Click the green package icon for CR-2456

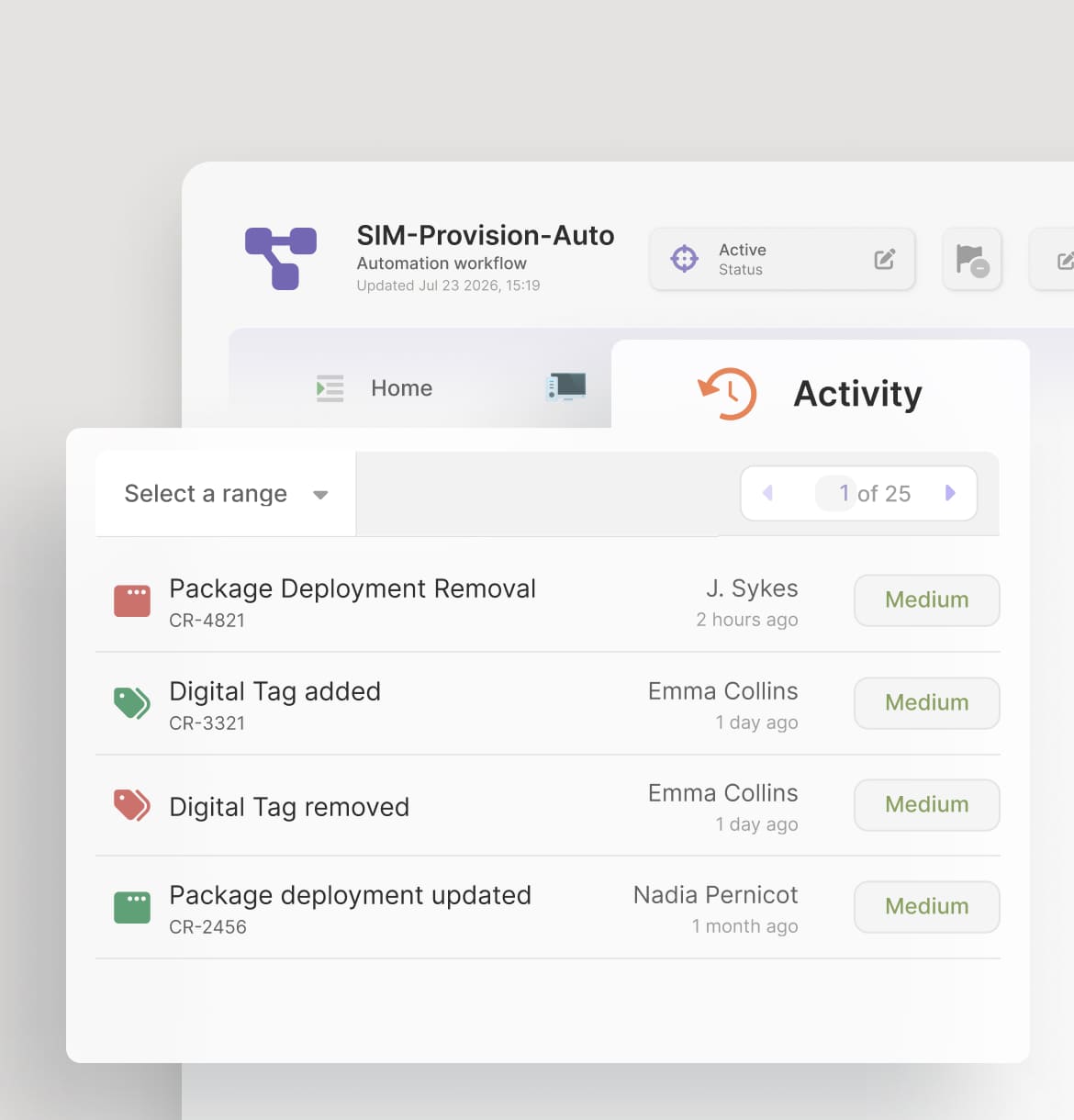pyautogui.click(x=132, y=907)
